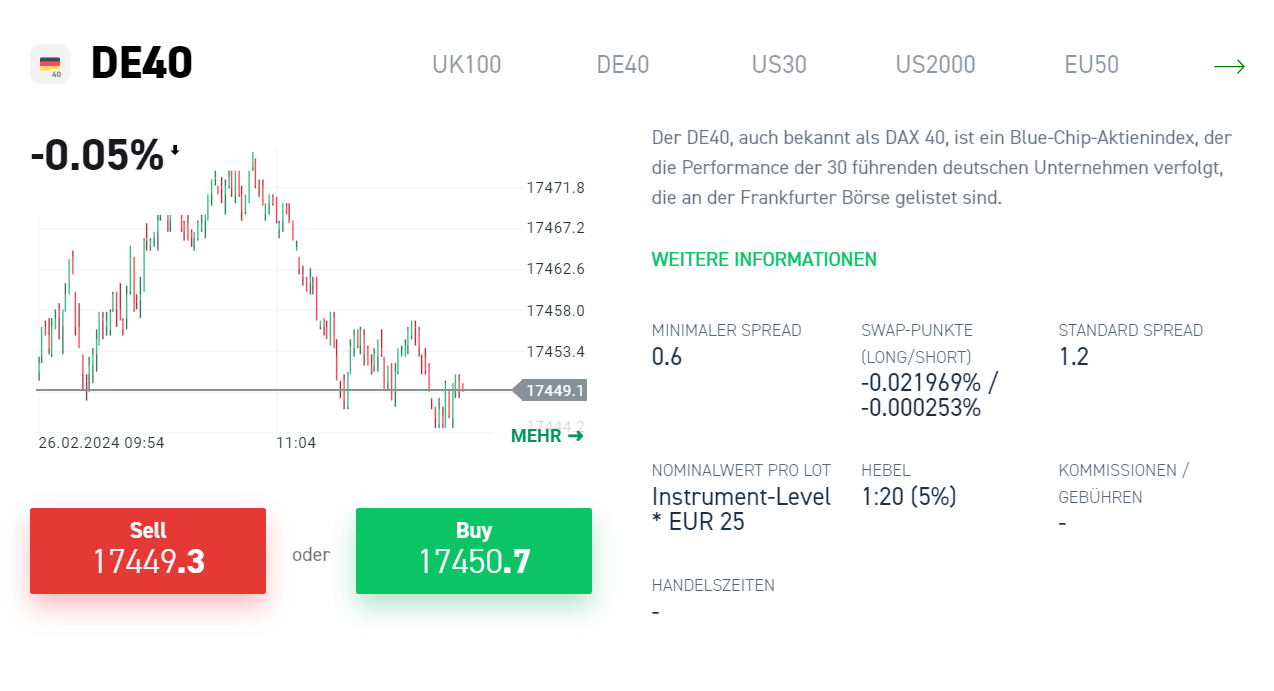The height and width of the screenshot is (691, 1274).
Task: Click the Buy button showing 17450.7
Action: pos(473,550)
